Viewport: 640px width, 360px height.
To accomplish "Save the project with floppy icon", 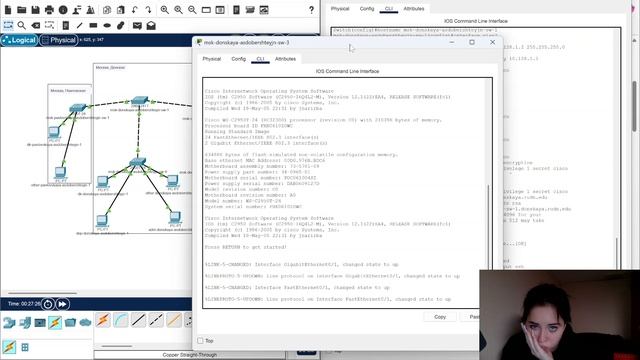I will coord(36,10).
